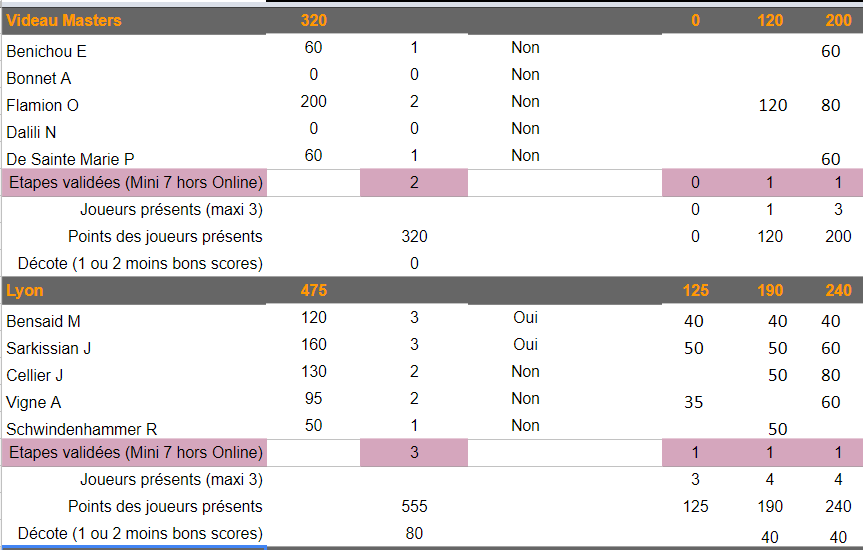Click Videau Points des joueurs présents 320
Image resolution: width=863 pixels, height=550 pixels.
click(x=414, y=237)
